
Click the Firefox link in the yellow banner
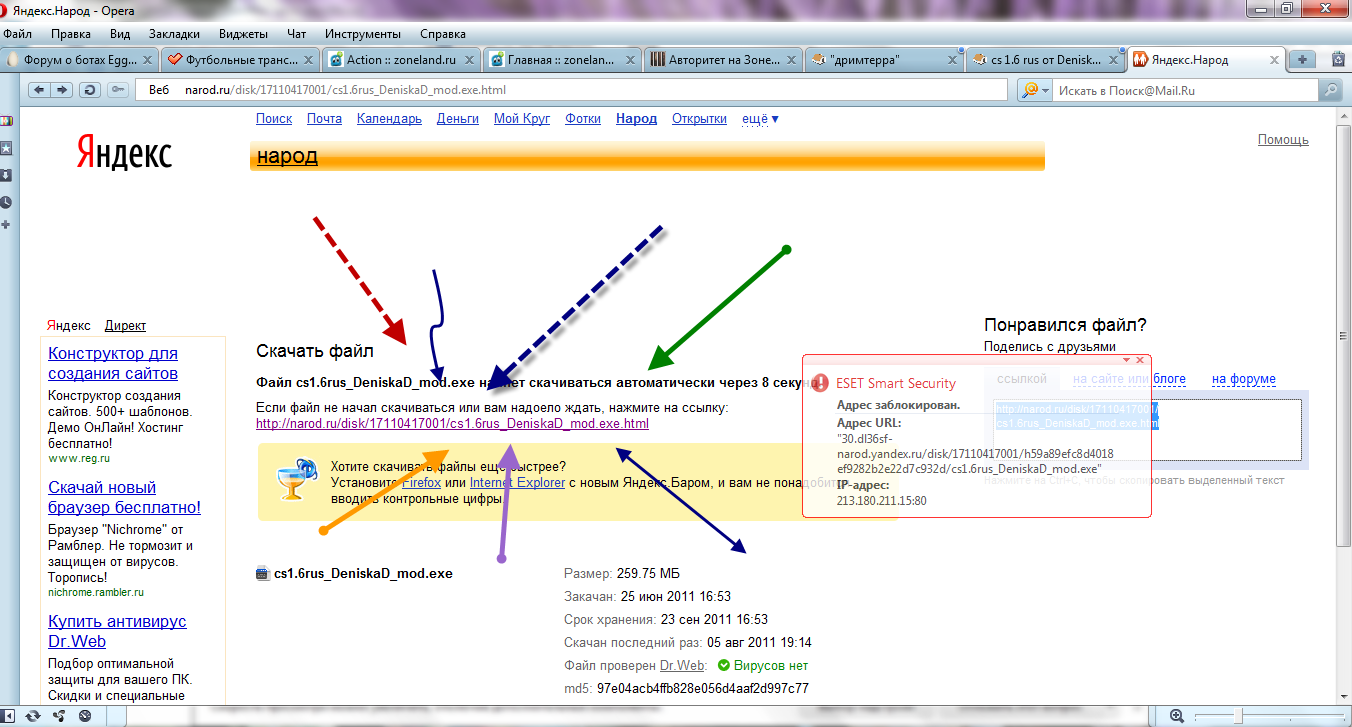(x=421, y=483)
